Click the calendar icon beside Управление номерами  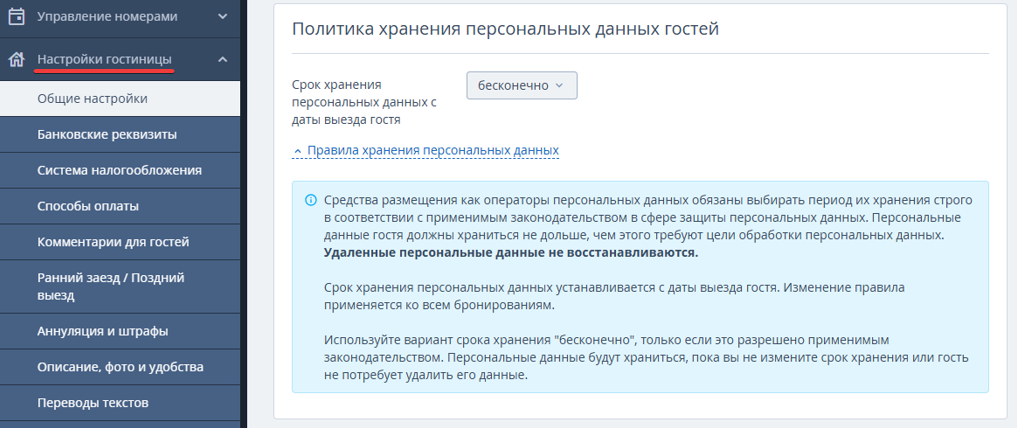(16, 17)
